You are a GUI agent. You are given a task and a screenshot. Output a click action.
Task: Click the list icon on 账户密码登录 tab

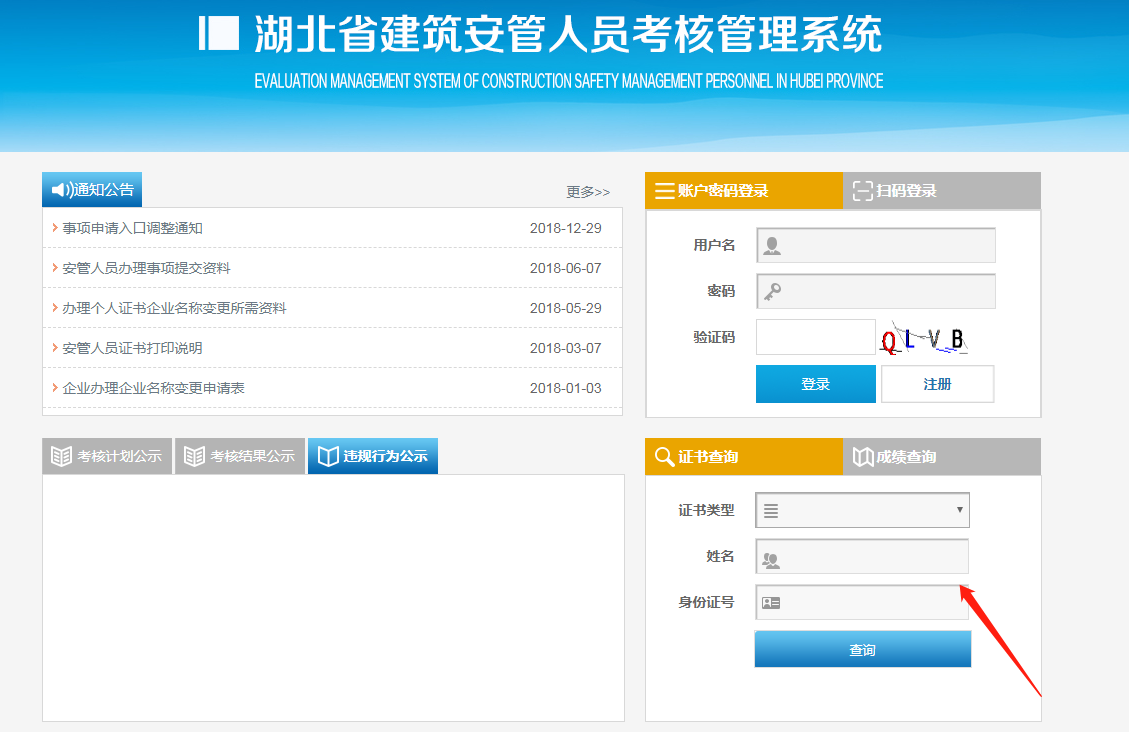[x=667, y=190]
